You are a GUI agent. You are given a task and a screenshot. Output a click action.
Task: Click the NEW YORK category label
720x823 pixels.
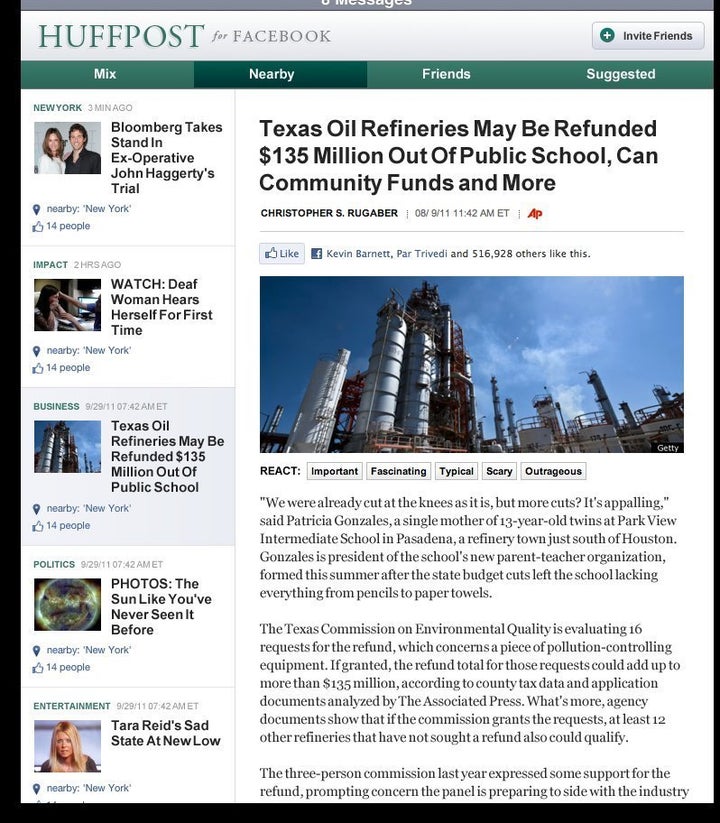[57, 108]
